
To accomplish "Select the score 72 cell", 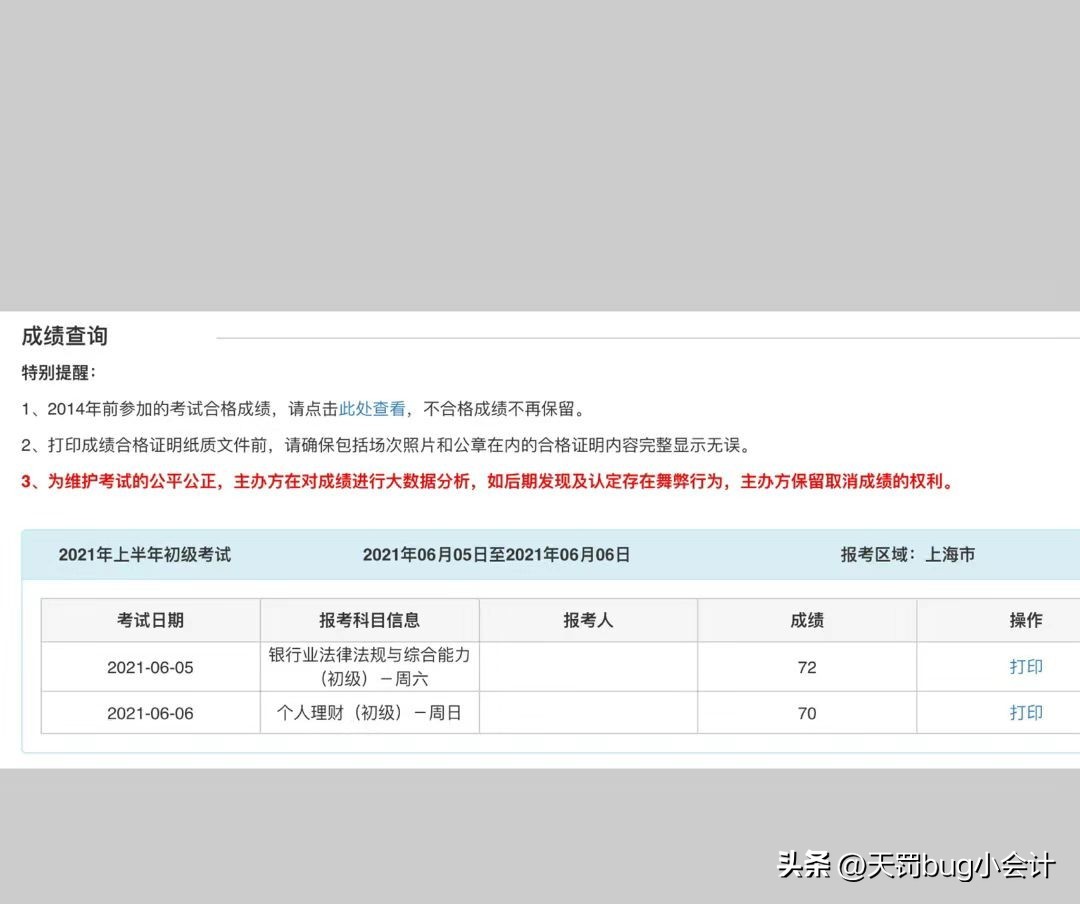I will click(806, 667).
